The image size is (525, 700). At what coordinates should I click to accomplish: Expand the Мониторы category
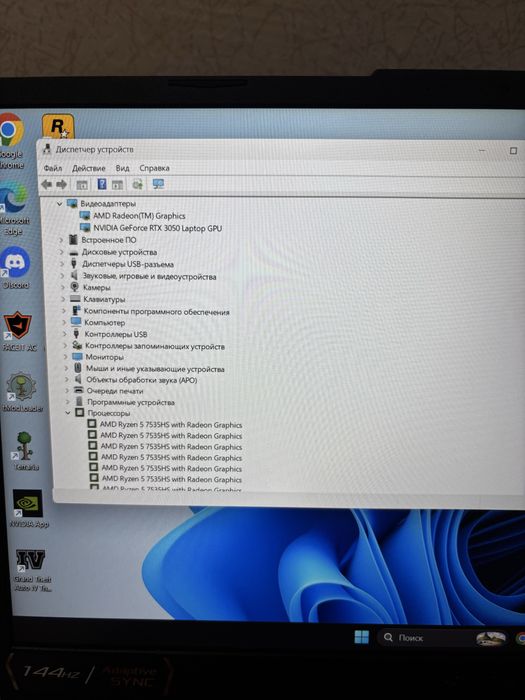tap(66, 357)
